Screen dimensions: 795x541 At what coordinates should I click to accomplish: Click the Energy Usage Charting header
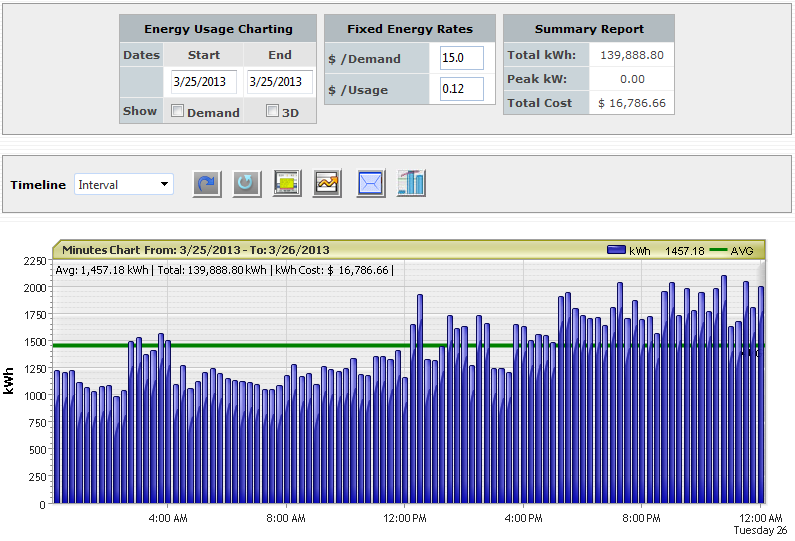218,29
